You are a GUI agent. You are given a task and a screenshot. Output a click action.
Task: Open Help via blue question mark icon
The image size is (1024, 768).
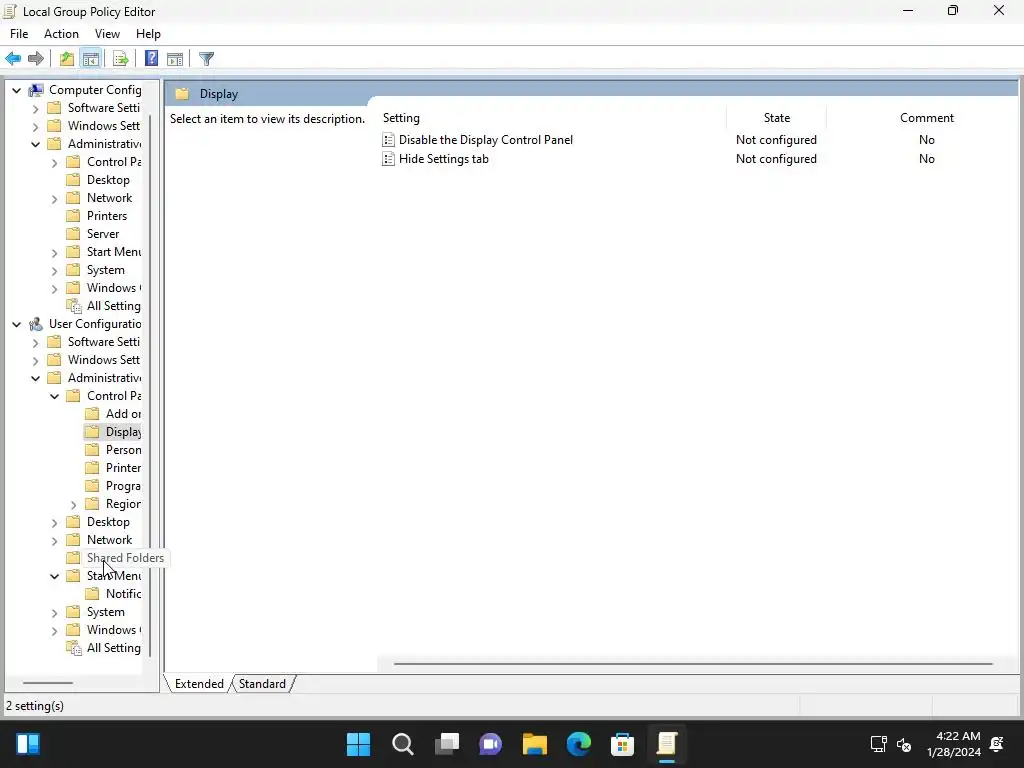pos(151,59)
